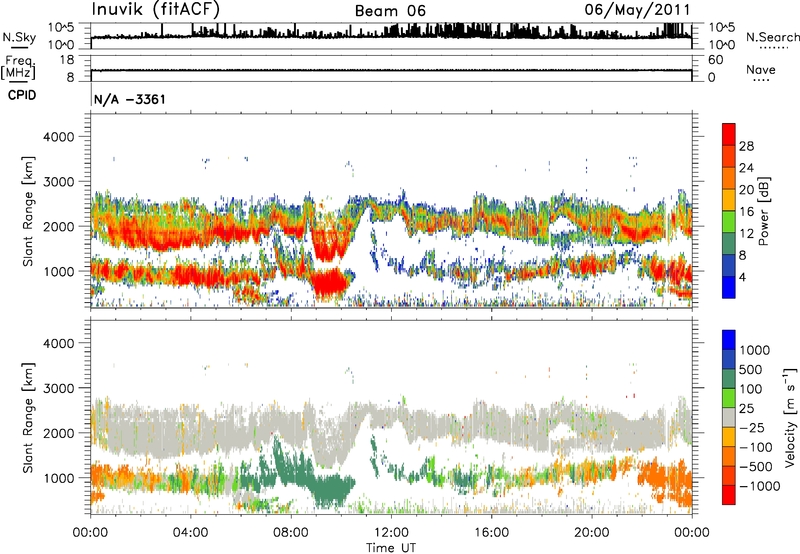Click the '60' Nave axis tick label
This screenshot has height=554, width=800.
coord(715,60)
